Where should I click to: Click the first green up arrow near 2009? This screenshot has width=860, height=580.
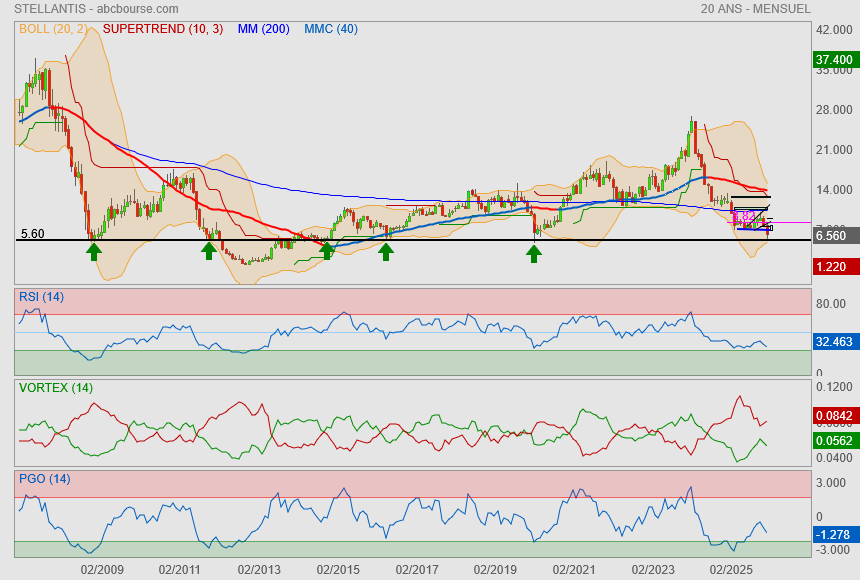point(93,251)
